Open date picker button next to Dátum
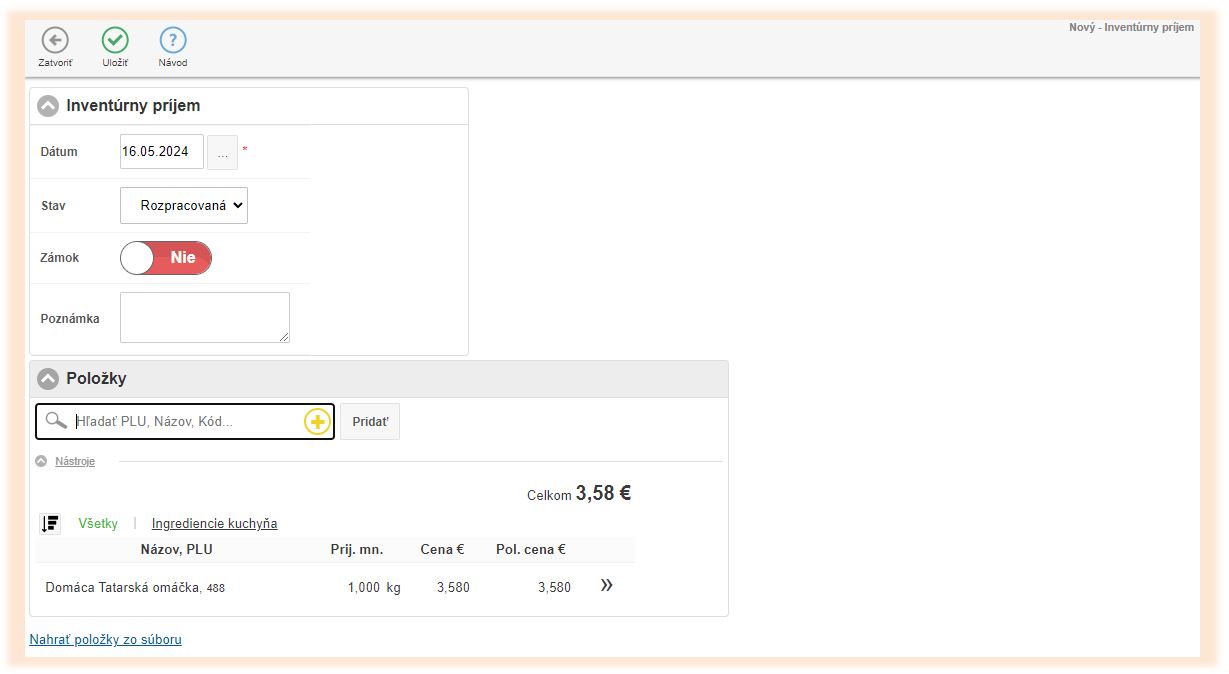Viewport: 1229px width, 674px height. [x=222, y=152]
